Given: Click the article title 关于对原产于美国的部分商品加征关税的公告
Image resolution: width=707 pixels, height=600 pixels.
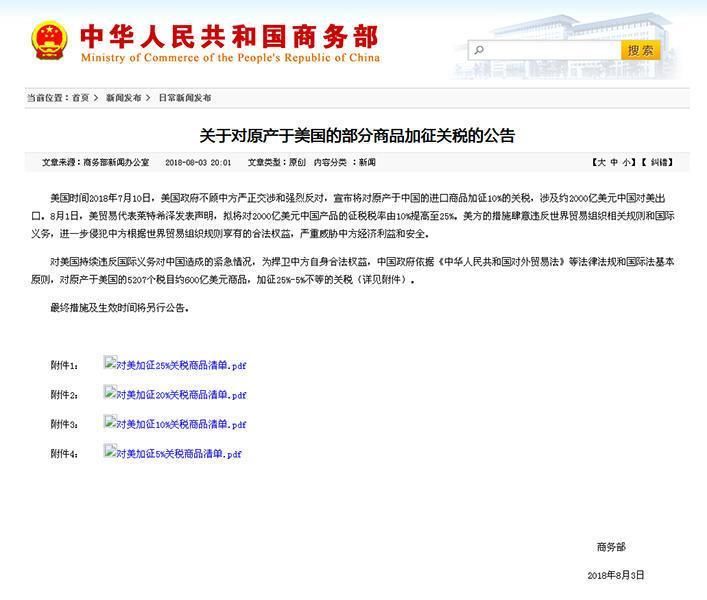Looking at the screenshot, I should point(357,135).
